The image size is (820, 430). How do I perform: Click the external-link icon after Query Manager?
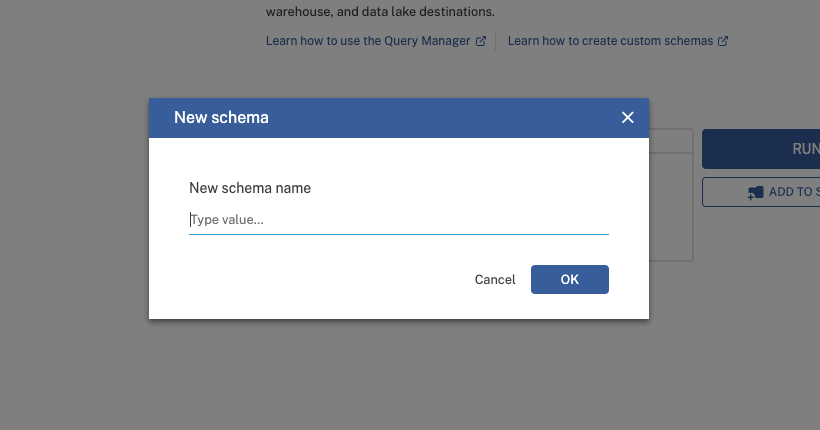coord(481,41)
